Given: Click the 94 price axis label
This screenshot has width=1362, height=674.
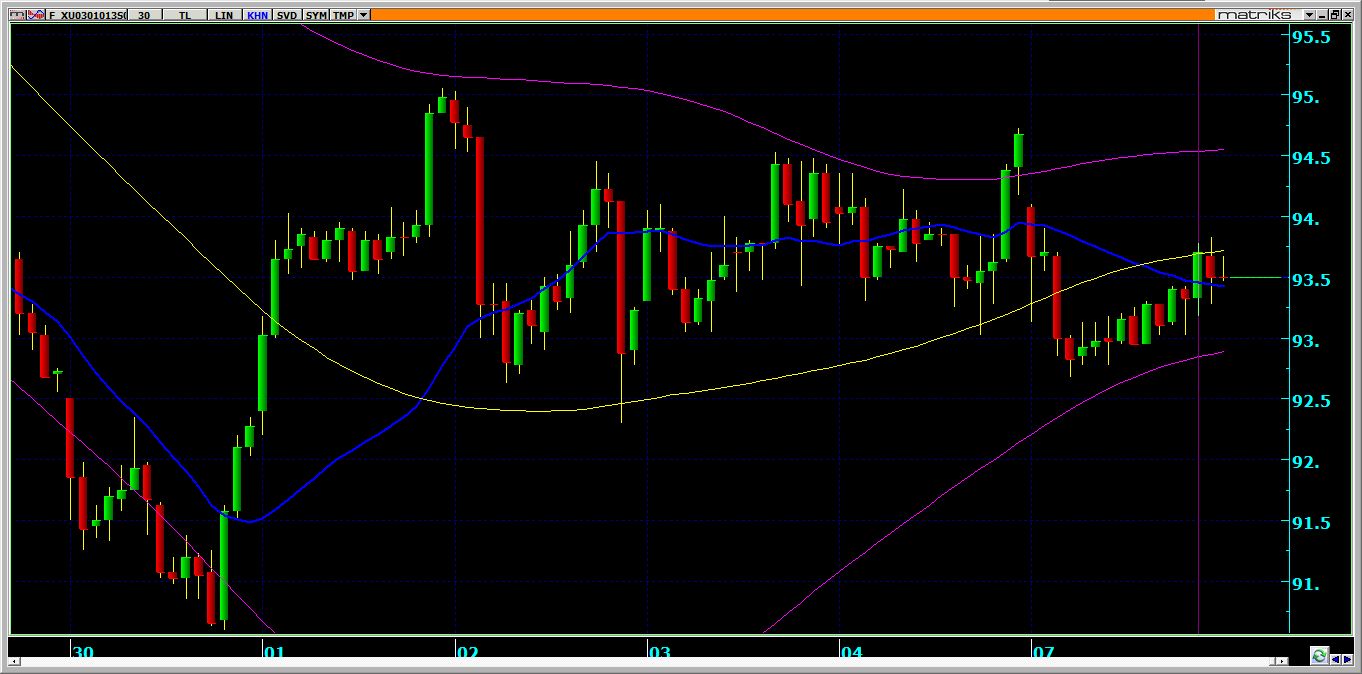Looking at the screenshot, I should pyautogui.click(x=1306, y=219).
